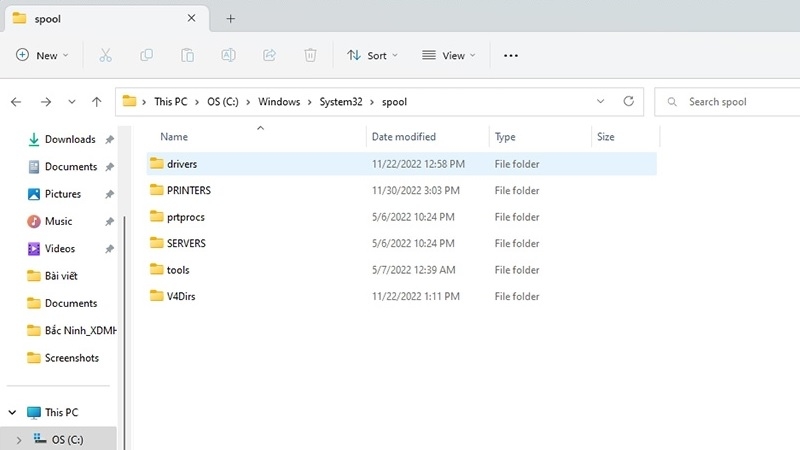Image resolution: width=800 pixels, height=450 pixels.
Task: Open the View dropdown menu
Action: (448, 55)
